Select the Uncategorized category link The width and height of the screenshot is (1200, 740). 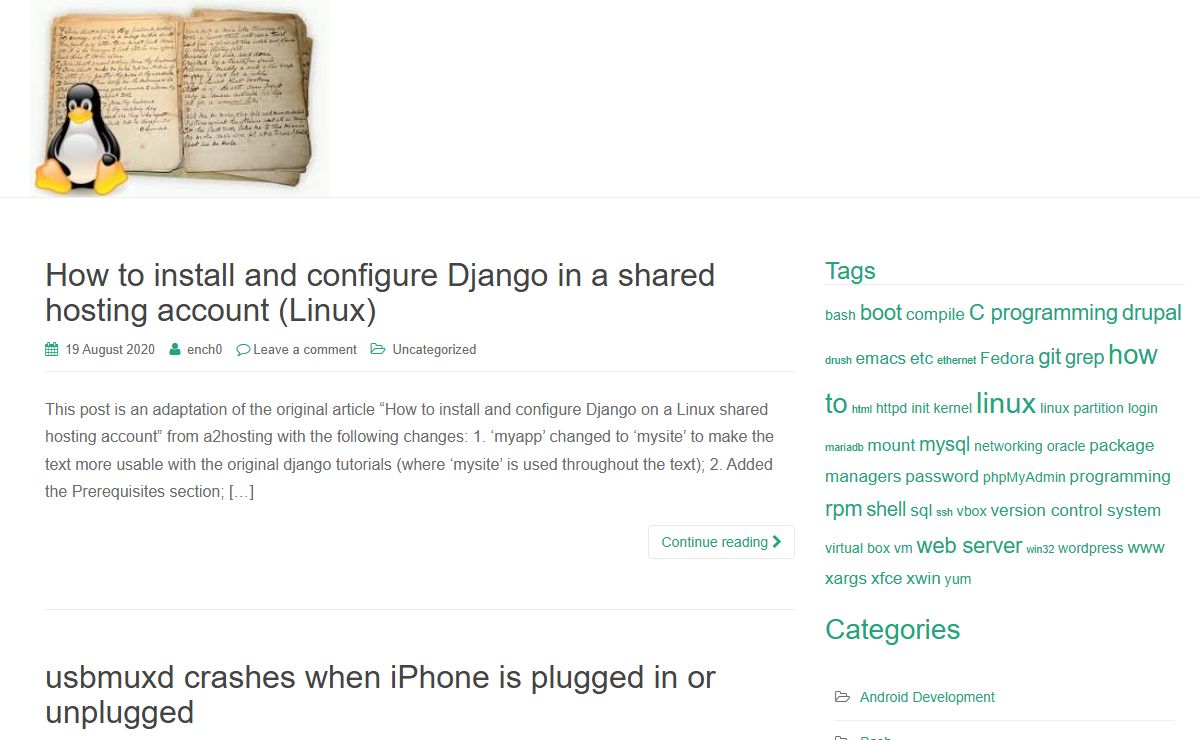tap(434, 350)
